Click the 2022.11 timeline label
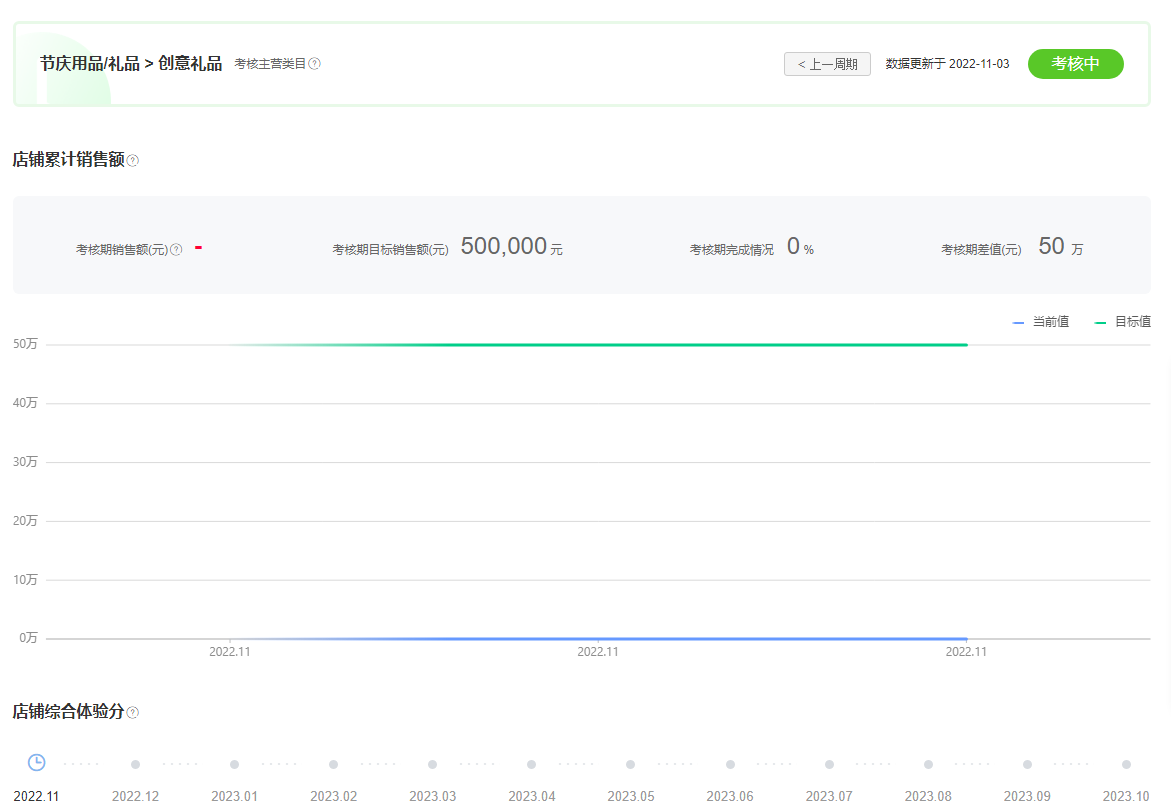Viewport: 1171px width, 810px height. 36,797
